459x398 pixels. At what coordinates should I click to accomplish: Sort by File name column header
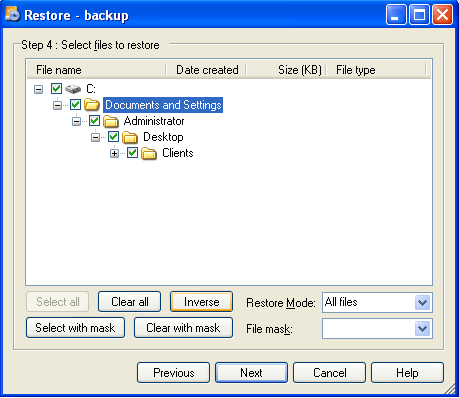coord(96,70)
